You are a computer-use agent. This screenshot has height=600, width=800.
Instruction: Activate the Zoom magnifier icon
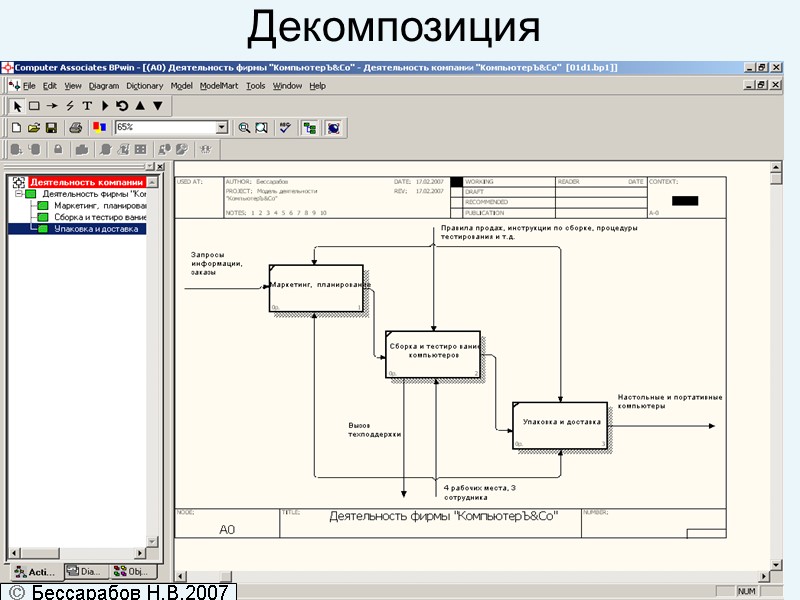pyautogui.click(x=244, y=127)
